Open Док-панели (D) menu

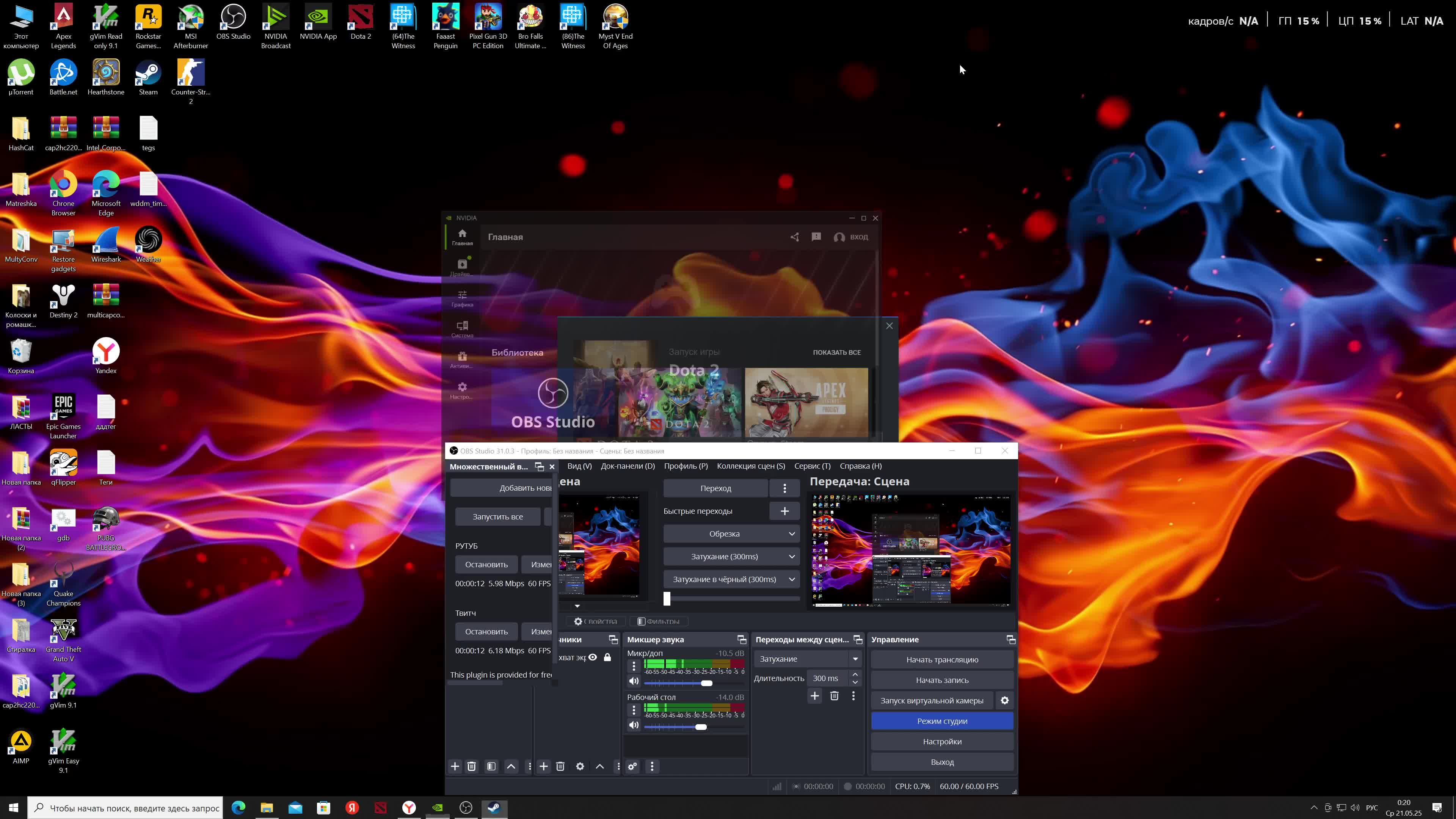(628, 466)
